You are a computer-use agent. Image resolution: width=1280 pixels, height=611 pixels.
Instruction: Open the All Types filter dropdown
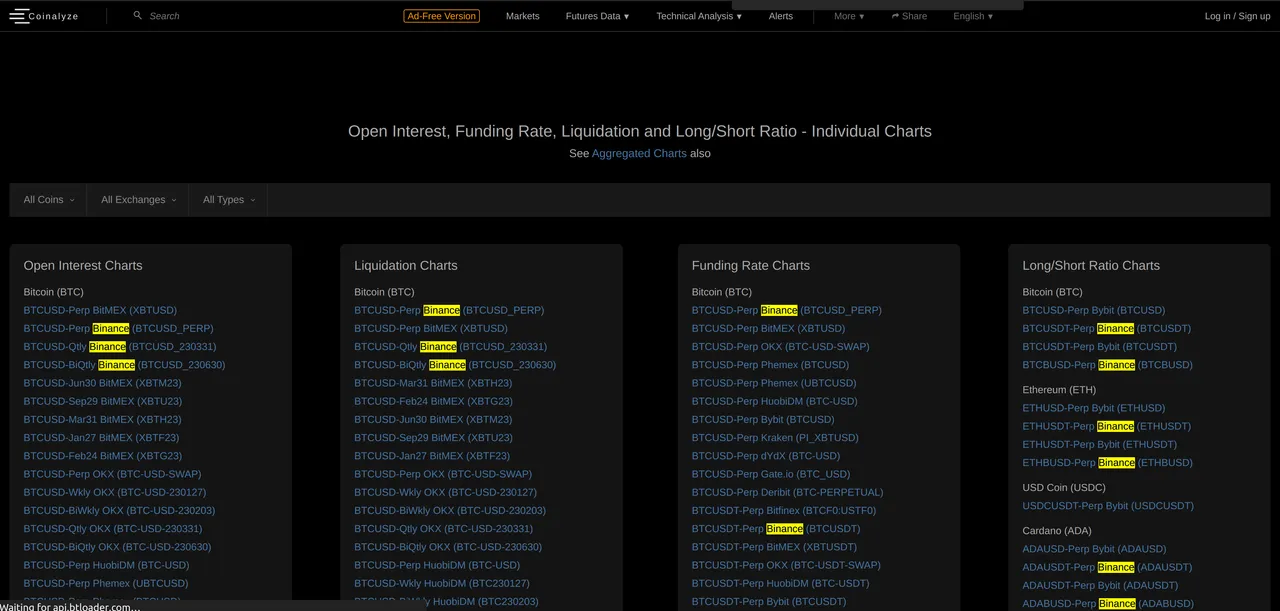pyautogui.click(x=228, y=200)
